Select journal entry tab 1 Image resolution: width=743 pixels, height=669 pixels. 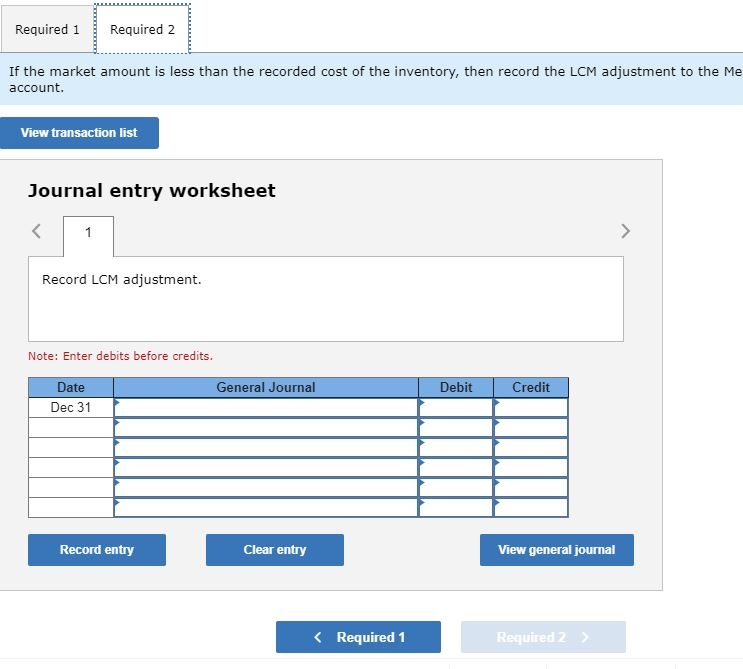88,236
